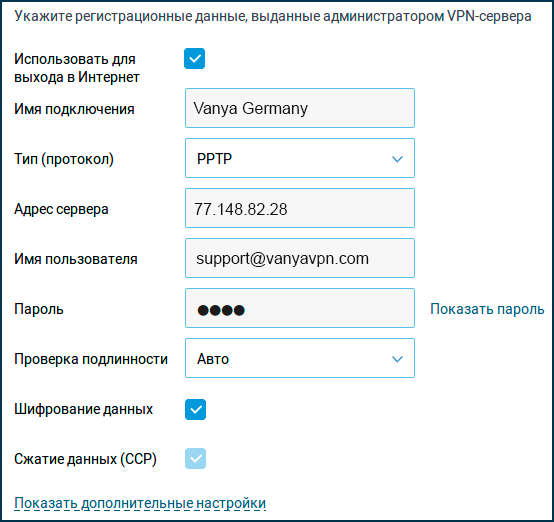Click the 'Шифрование данных' label text
The height and width of the screenshot is (522, 554).
[83, 409]
